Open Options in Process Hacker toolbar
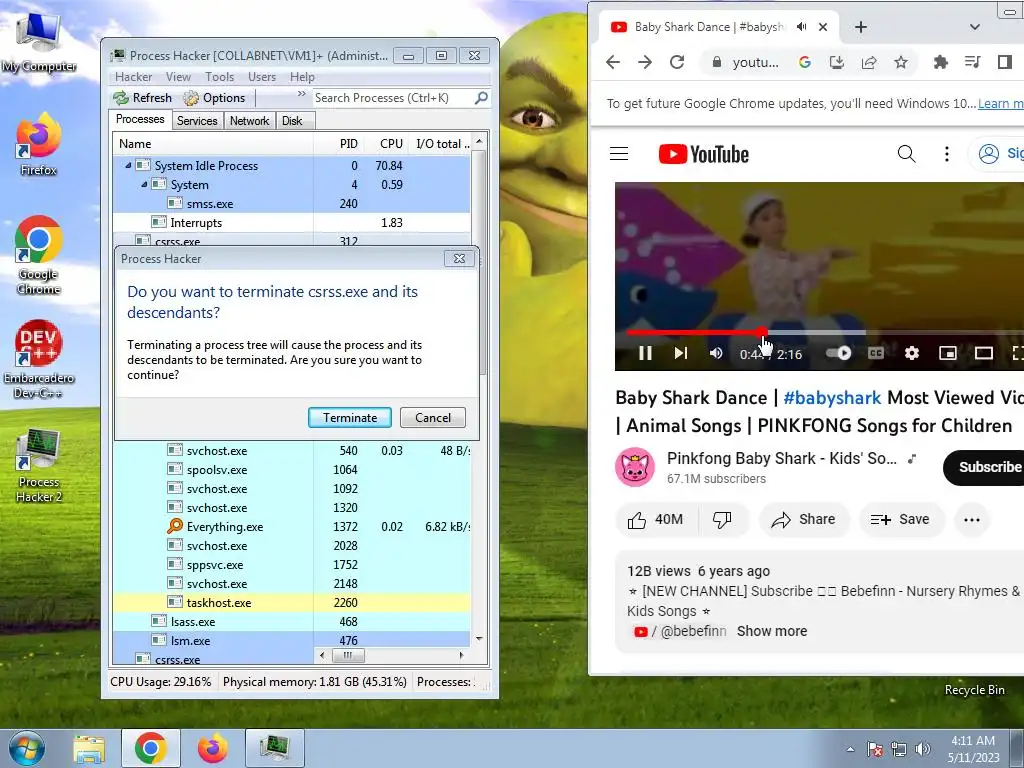 [x=214, y=98]
